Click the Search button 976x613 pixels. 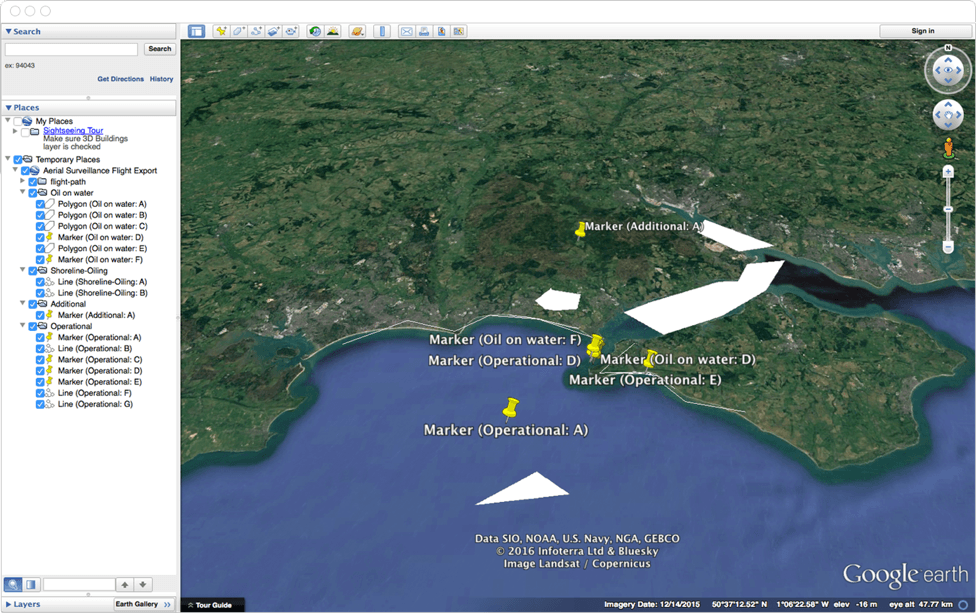(160, 49)
